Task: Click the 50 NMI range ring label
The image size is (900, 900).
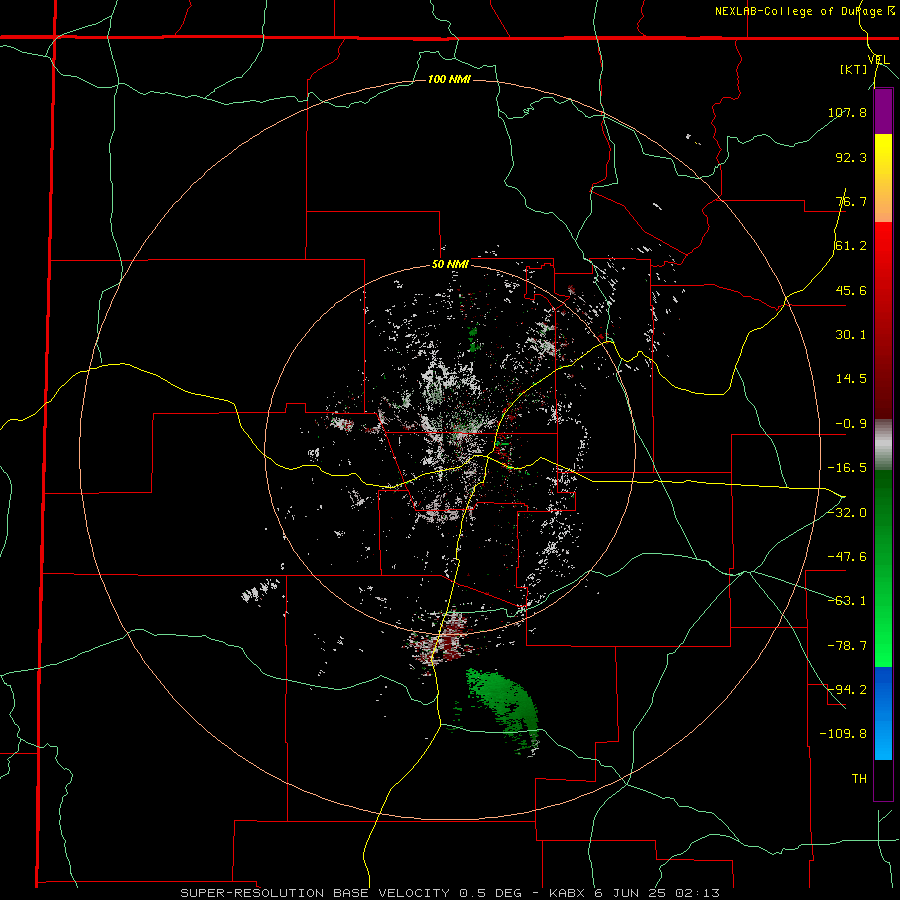Action: (450, 265)
